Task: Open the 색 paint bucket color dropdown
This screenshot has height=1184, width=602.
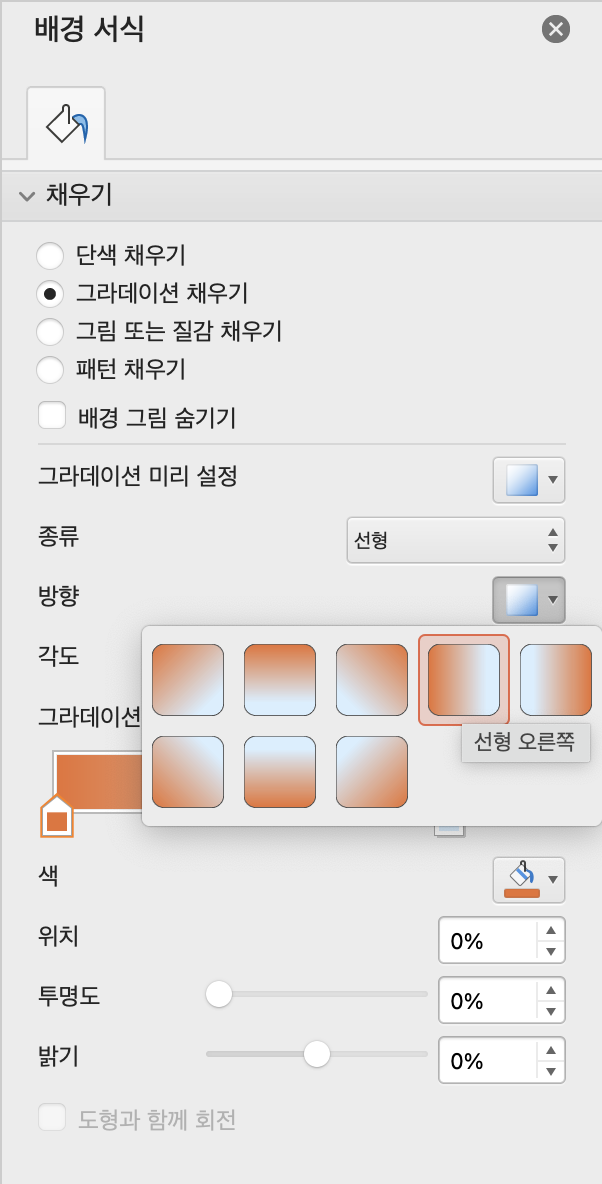Action: [x=529, y=880]
